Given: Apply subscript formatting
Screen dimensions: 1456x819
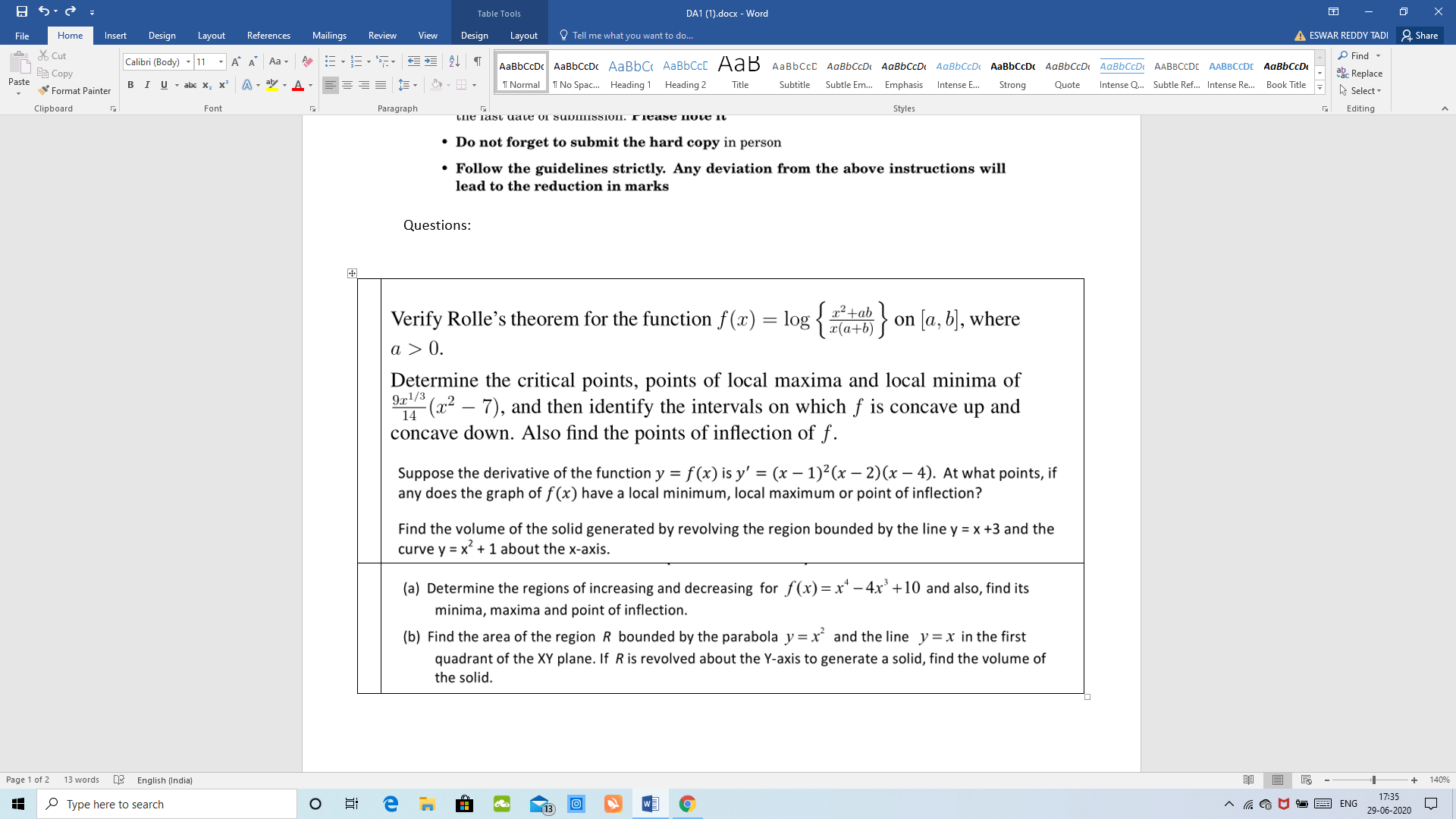Looking at the screenshot, I should click(x=206, y=85).
